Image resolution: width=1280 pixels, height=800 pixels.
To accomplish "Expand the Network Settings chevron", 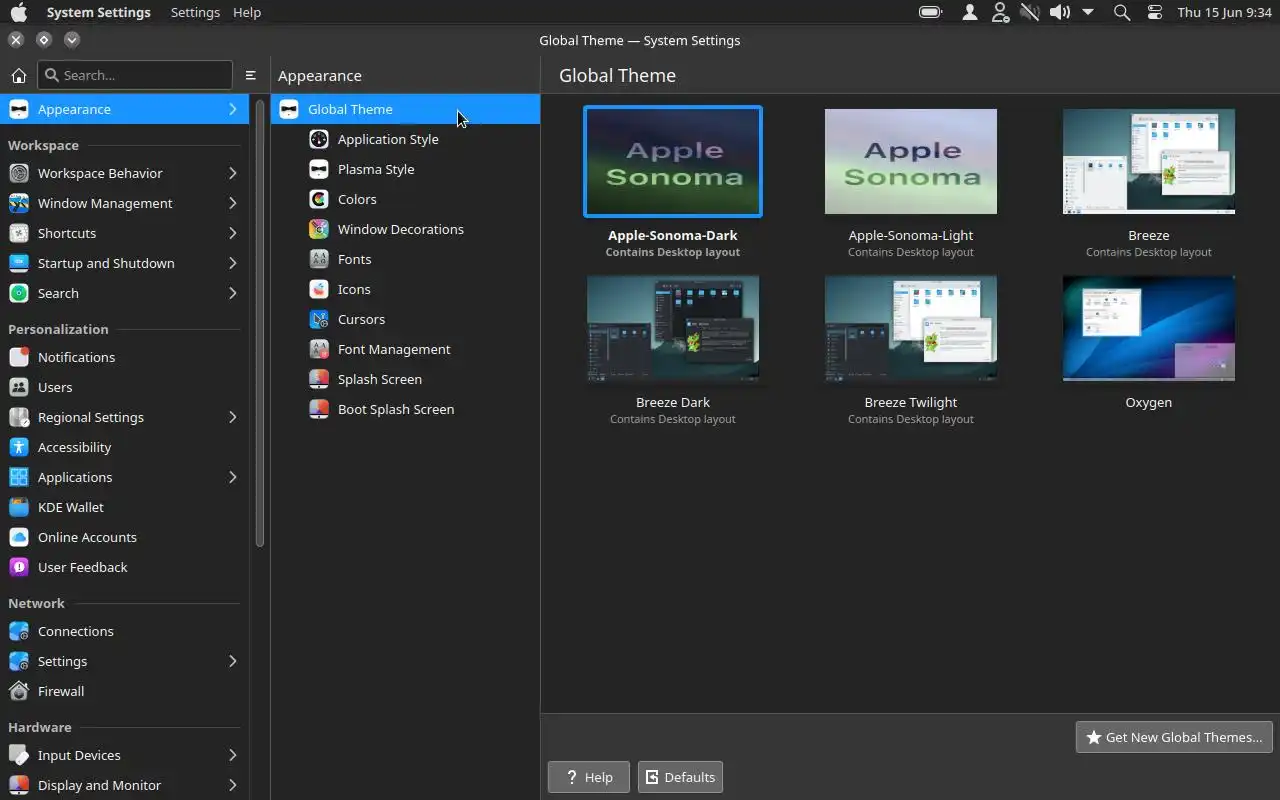I will (233, 661).
